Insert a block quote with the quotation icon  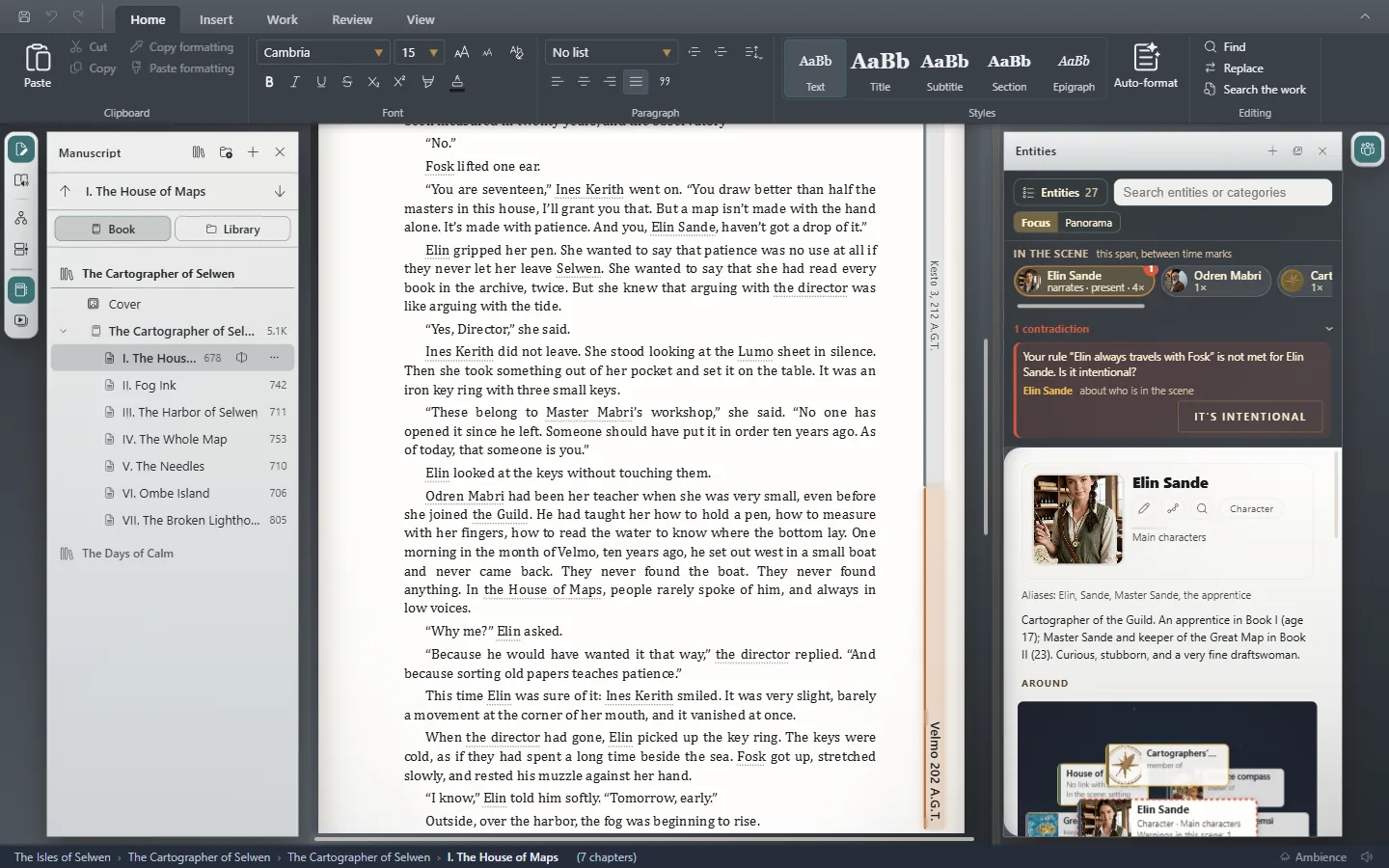point(665,82)
